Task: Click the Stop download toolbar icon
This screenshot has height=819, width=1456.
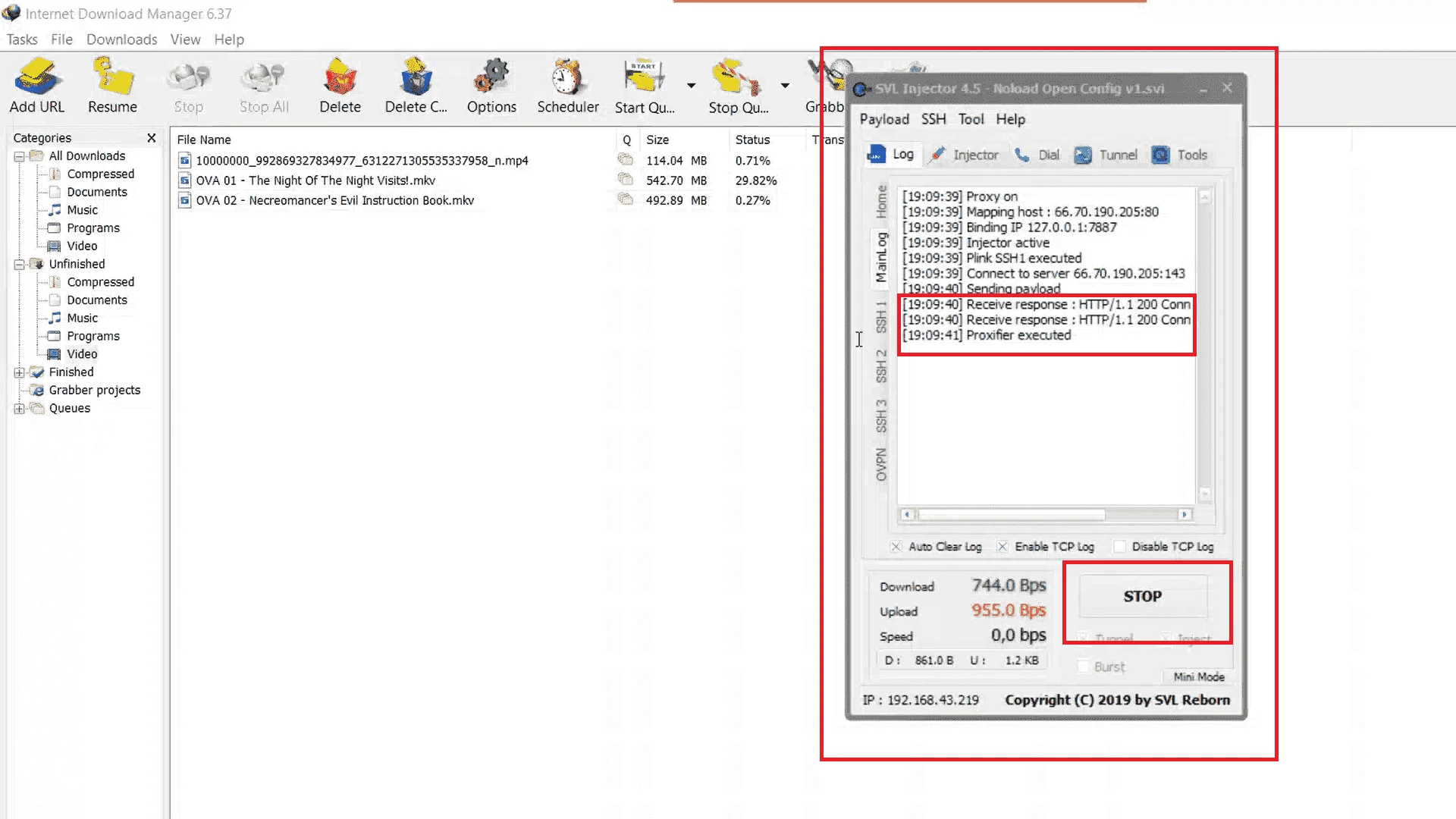Action: click(188, 77)
